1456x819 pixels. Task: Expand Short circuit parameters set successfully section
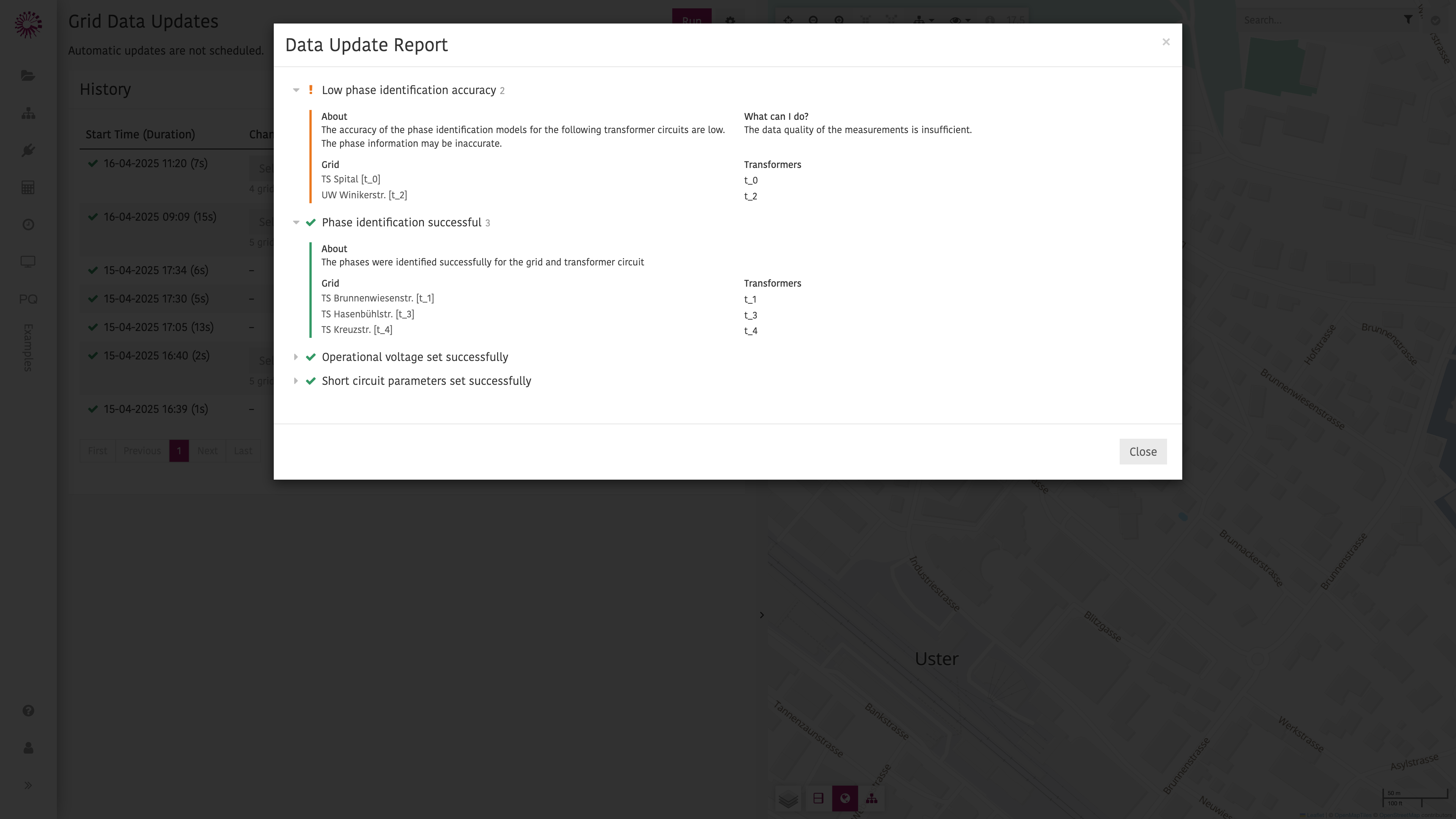click(x=296, y=380)
